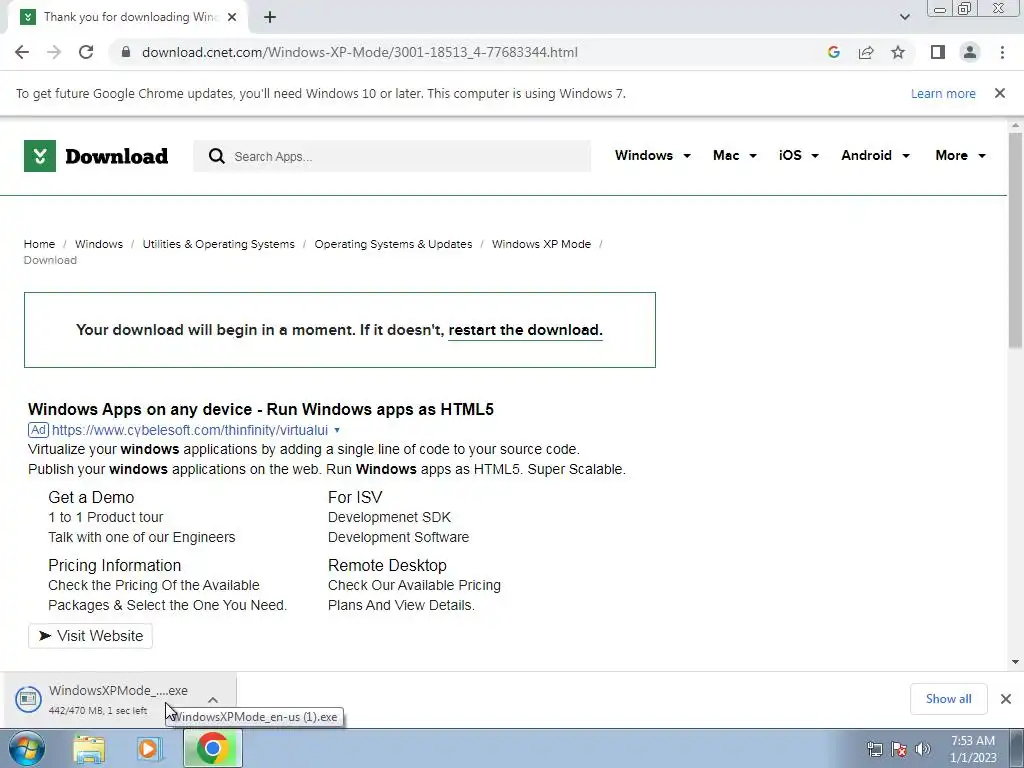Open the Chrome profile avatar menu
This screenshot has height=768, width=1024.
970,52
